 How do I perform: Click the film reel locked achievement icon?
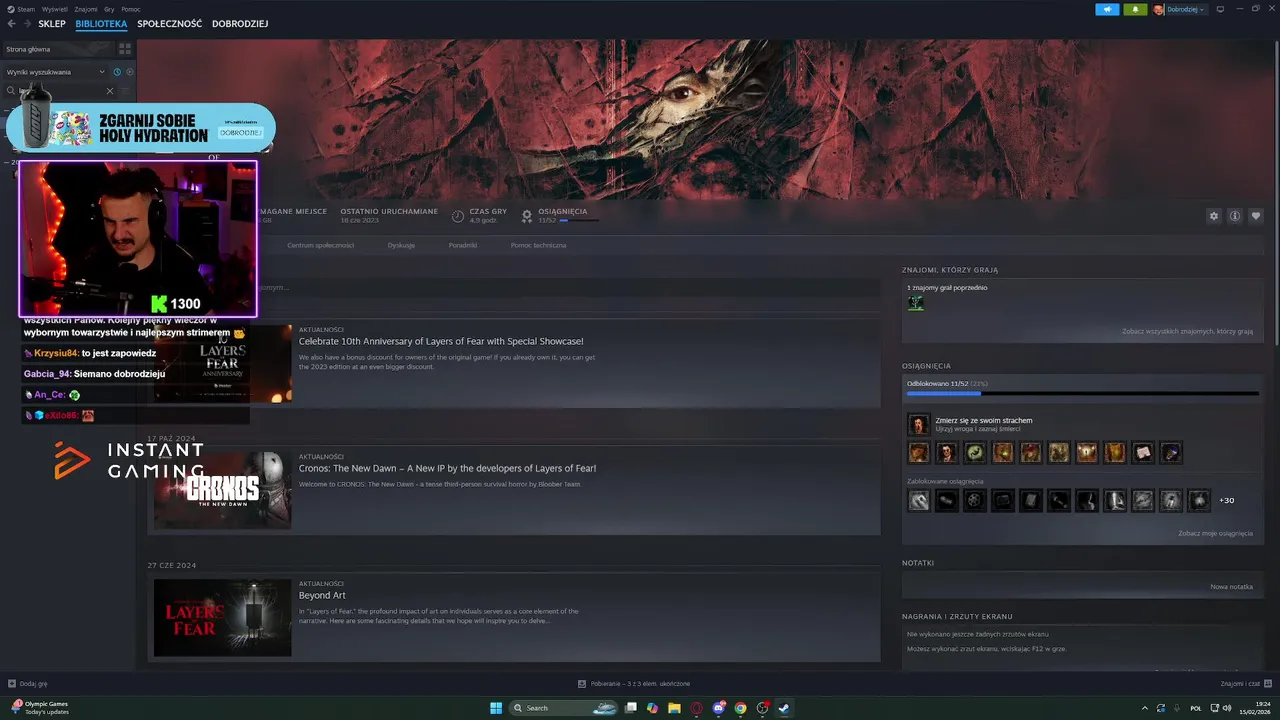pos(974,500)
